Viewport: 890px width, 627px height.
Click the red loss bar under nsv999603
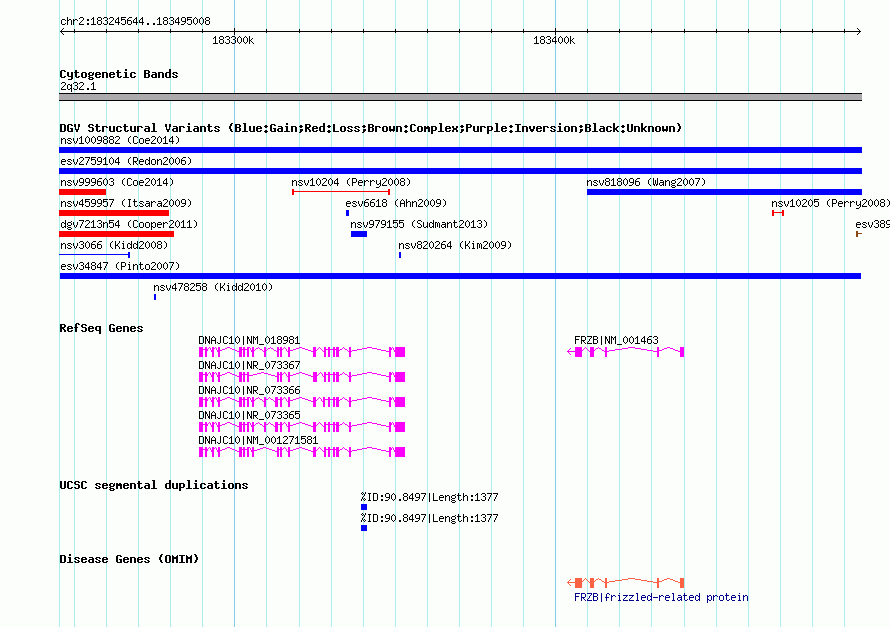(82, 192)
